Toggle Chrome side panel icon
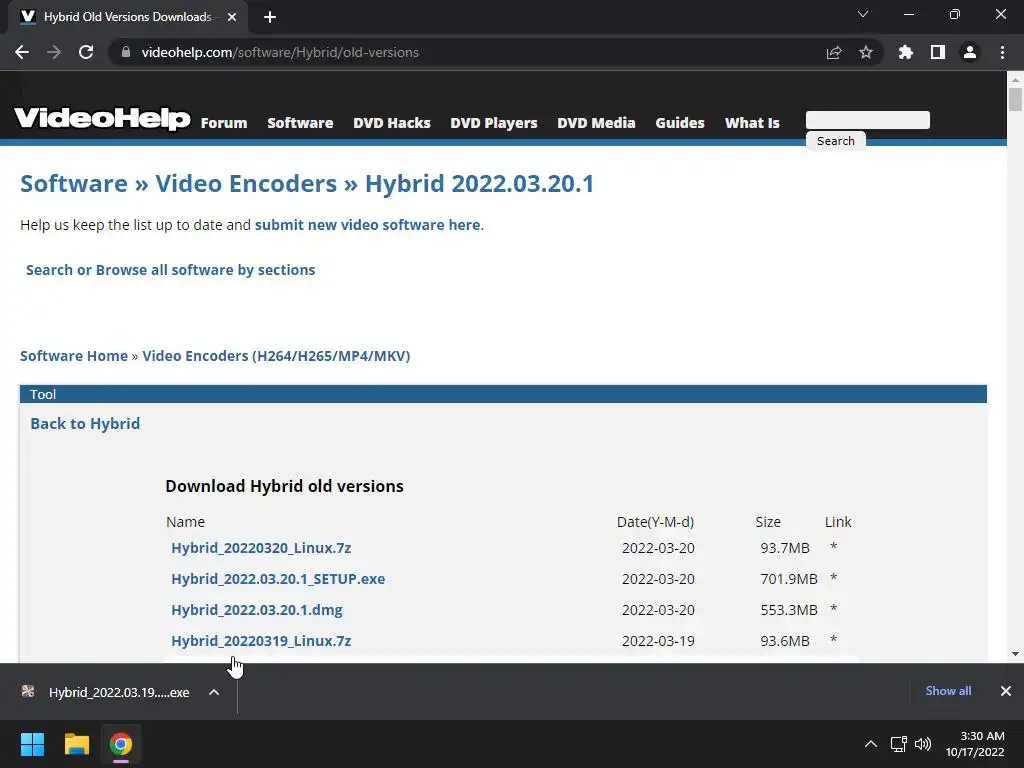This screenshot has width=1024, height=768. (938, 52)
